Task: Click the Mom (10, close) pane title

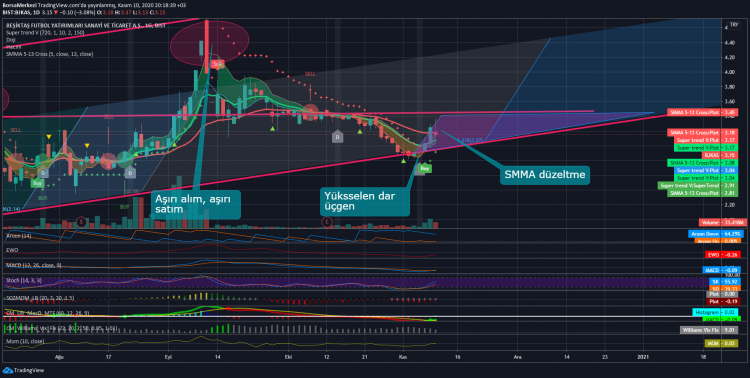Action: [25, 341]
